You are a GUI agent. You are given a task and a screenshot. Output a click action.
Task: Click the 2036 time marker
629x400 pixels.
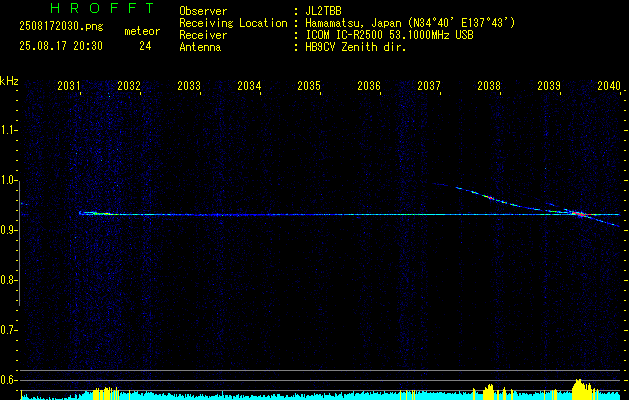click(369, 85)
